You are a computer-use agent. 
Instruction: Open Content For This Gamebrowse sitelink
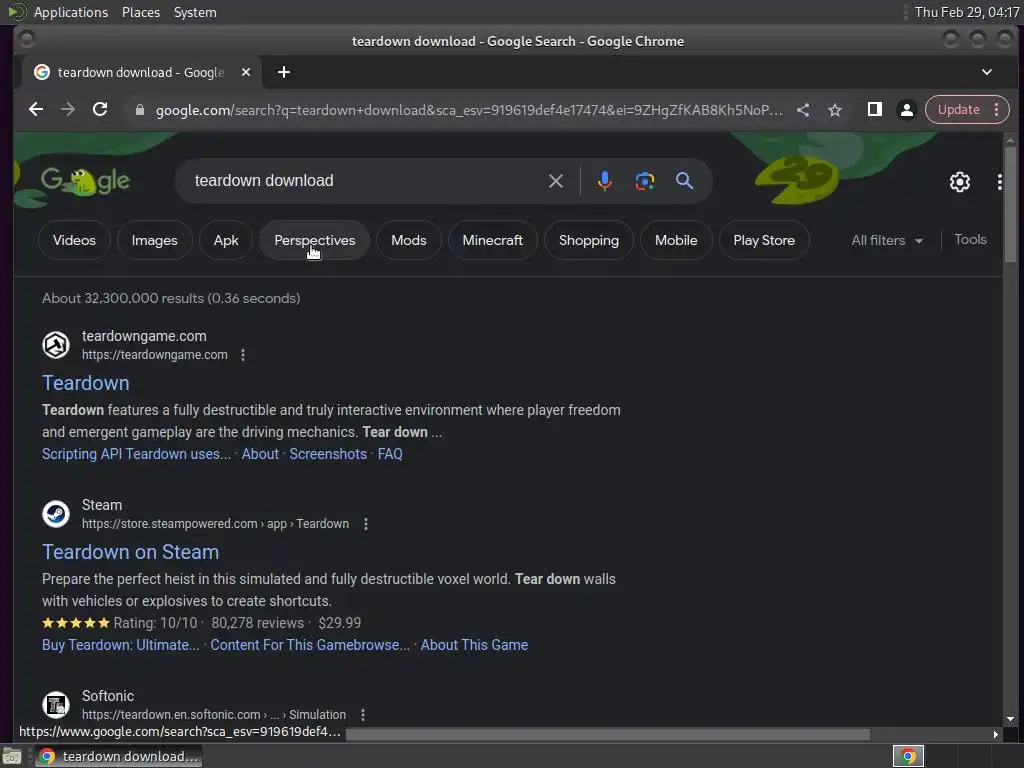click(x=310, y=645)
